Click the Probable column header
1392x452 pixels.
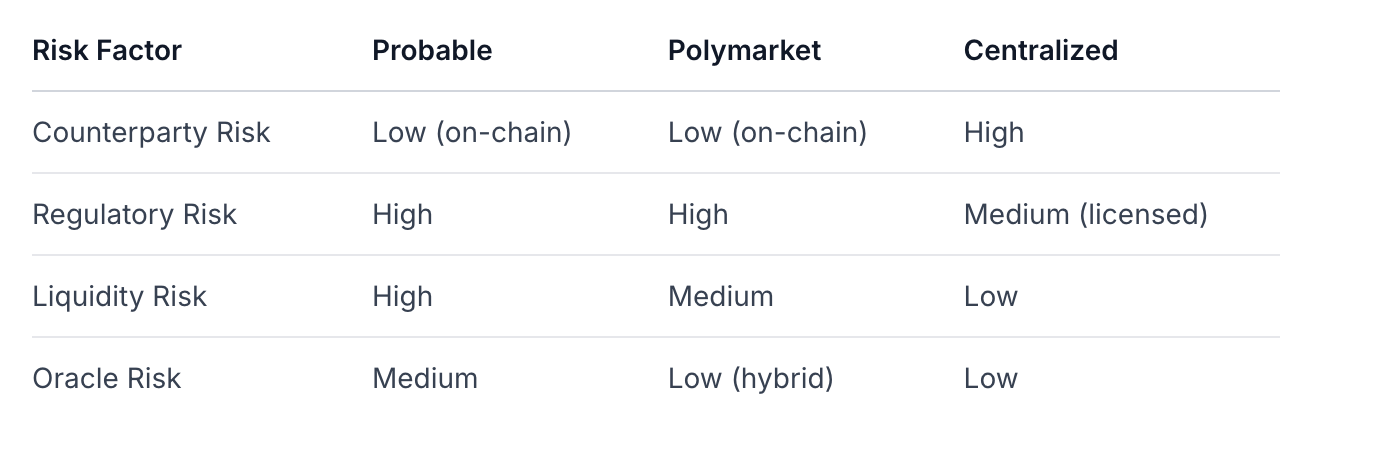(432, 51)
